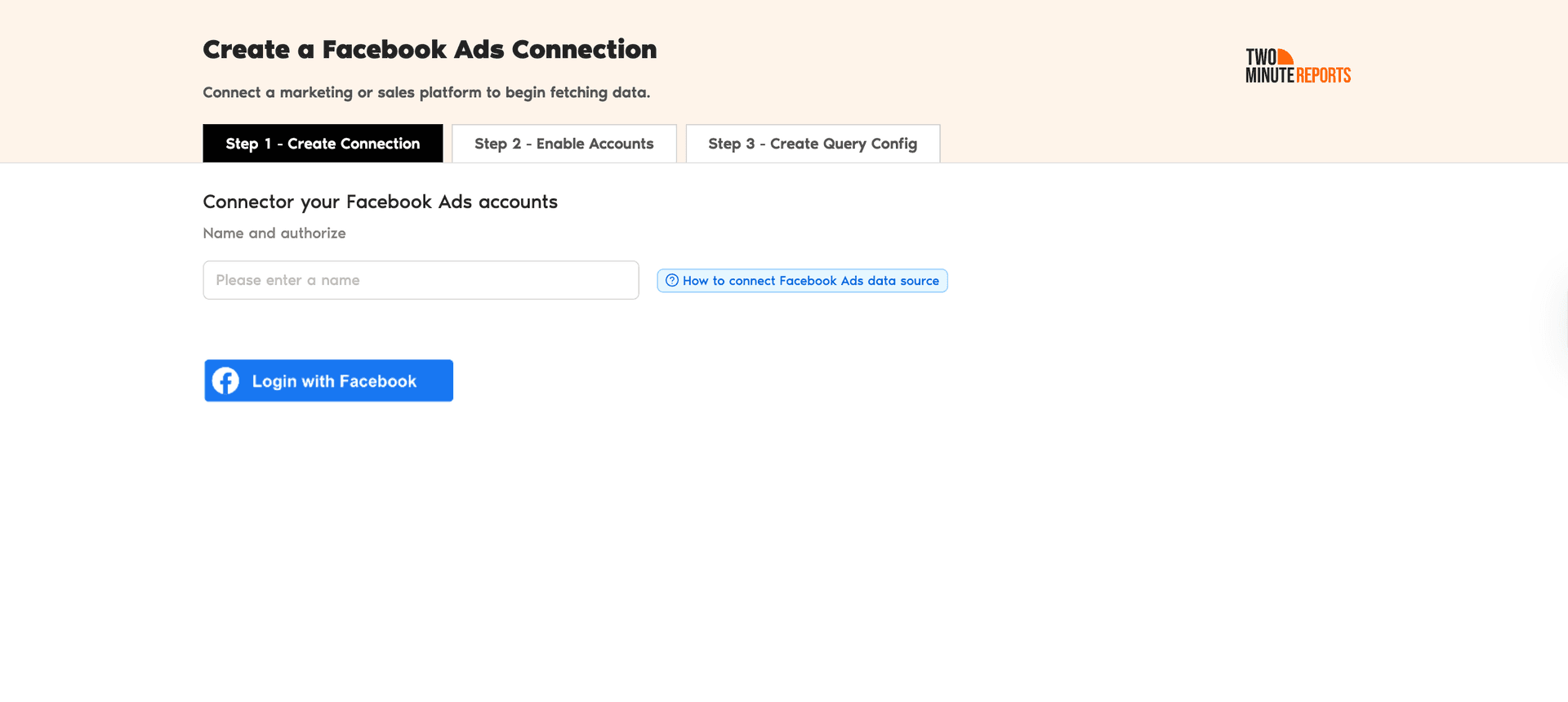Open the How to connect Facebook Ads guide
The image size is (1568, 702).
810,280
